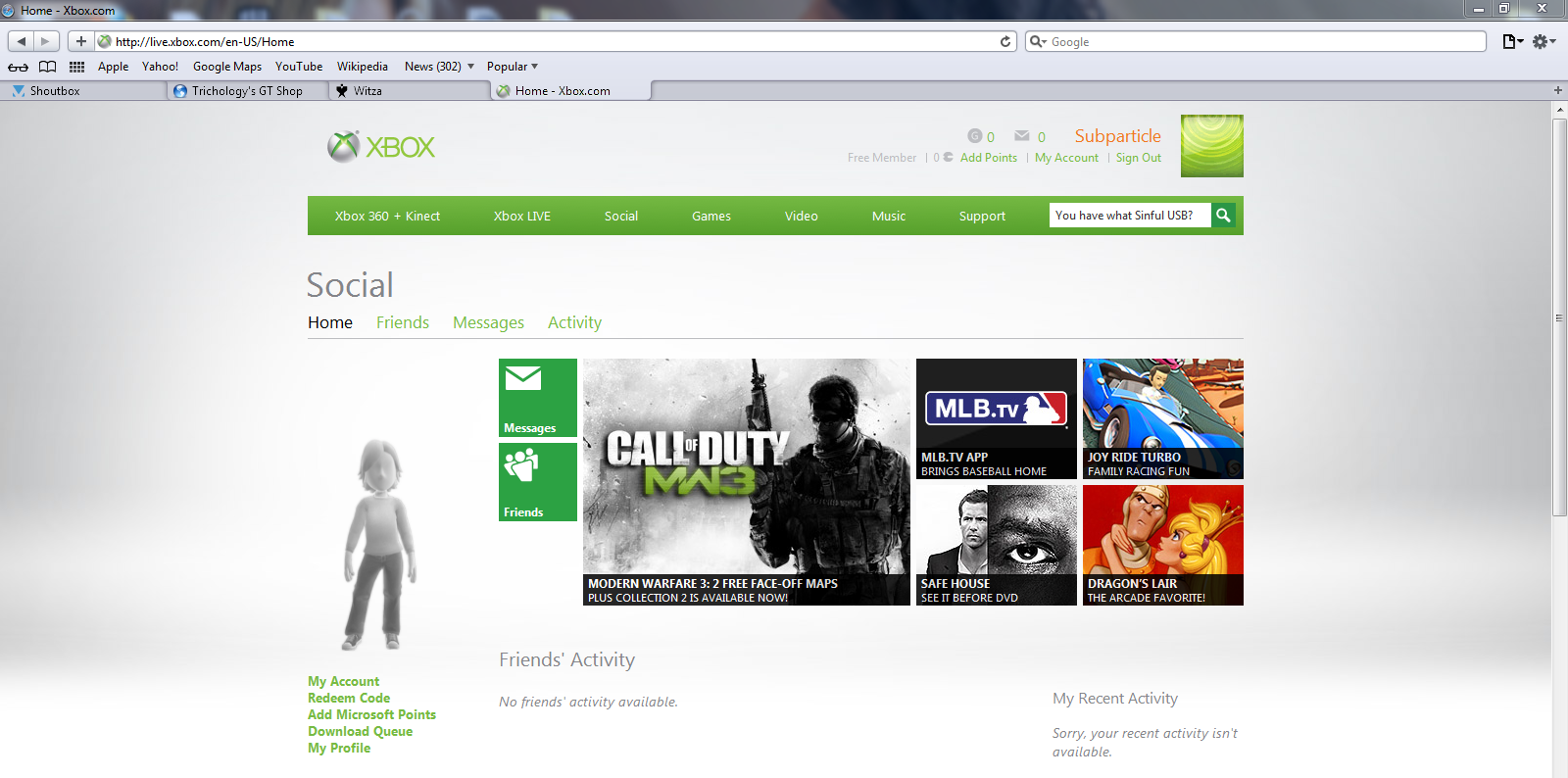Reload the page with the refresh icon

pyautogui.click(x=1005, y=41)
